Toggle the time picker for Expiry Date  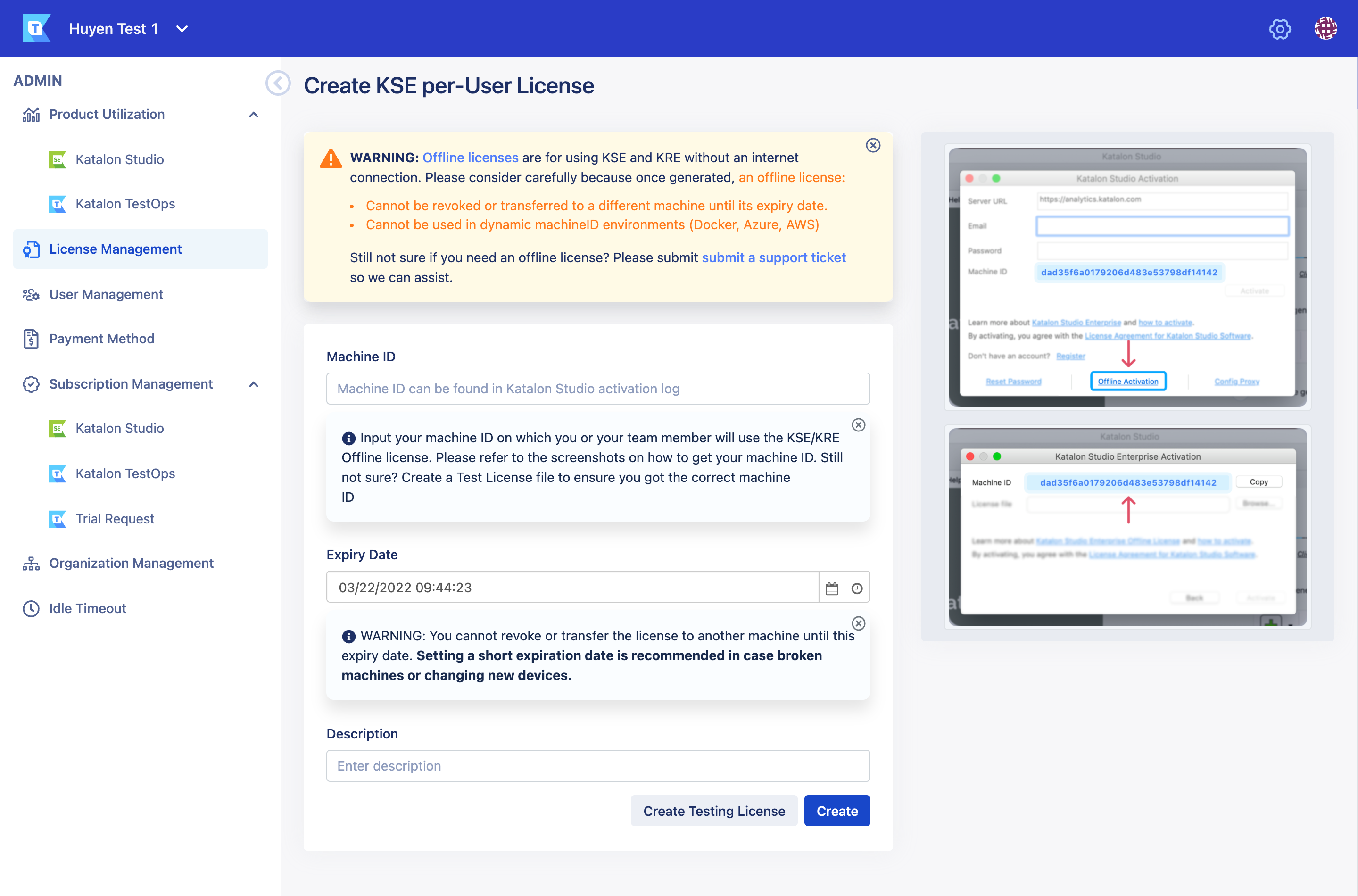tap(856, 587)
